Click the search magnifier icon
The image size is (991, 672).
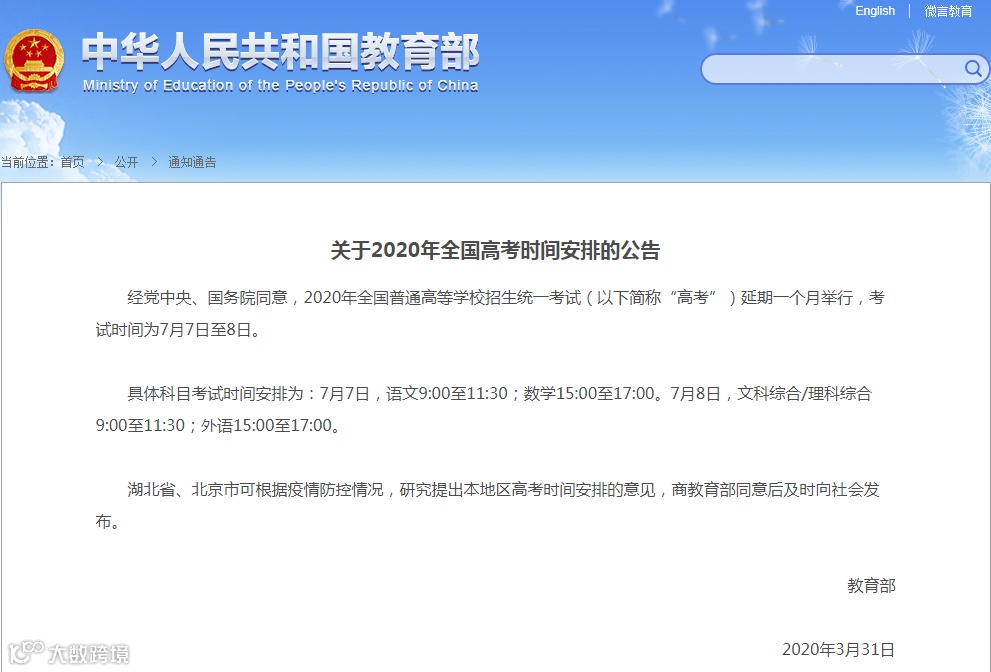pos(973,68)
